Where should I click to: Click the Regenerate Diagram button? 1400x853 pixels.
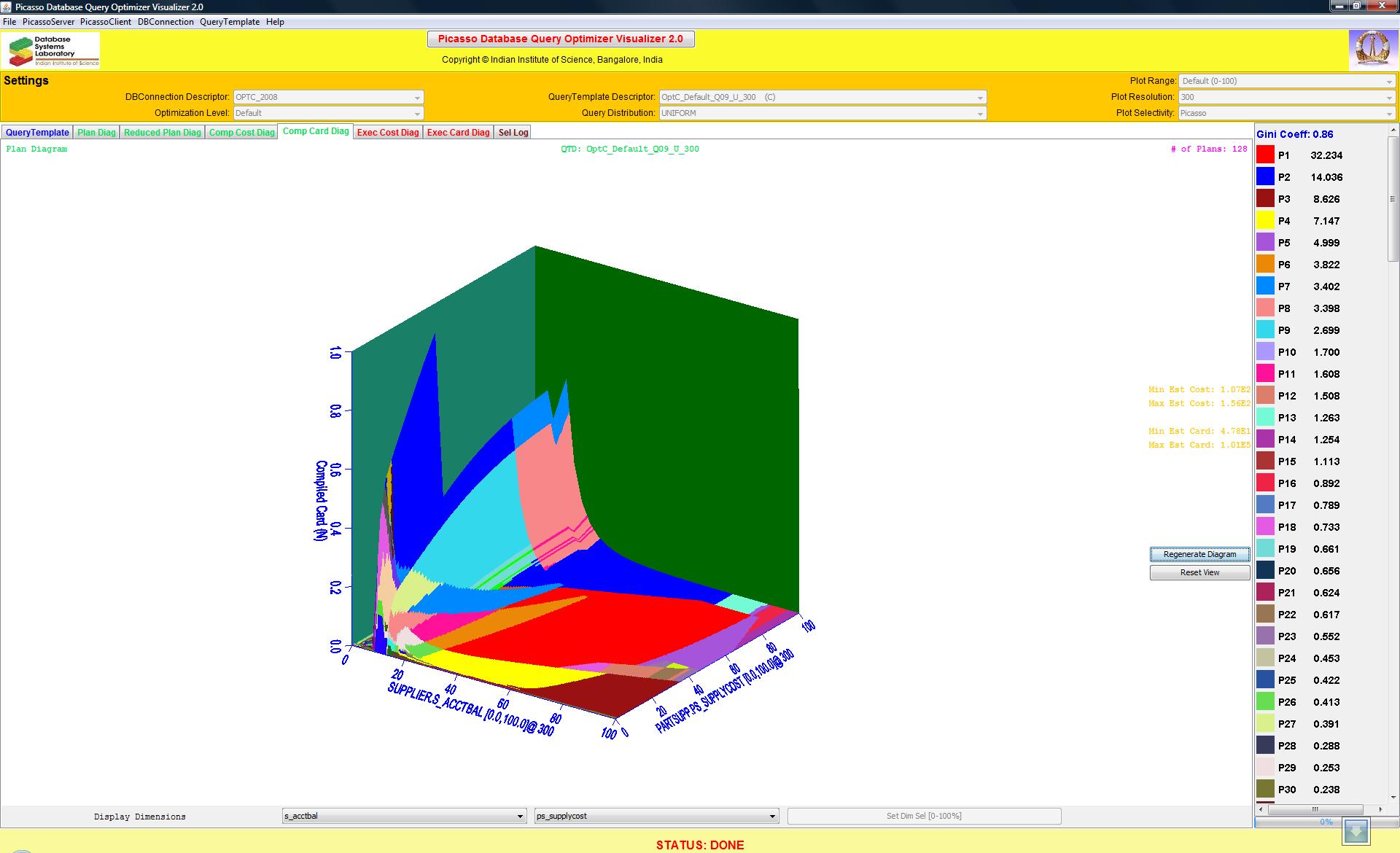pos(1199,554)
